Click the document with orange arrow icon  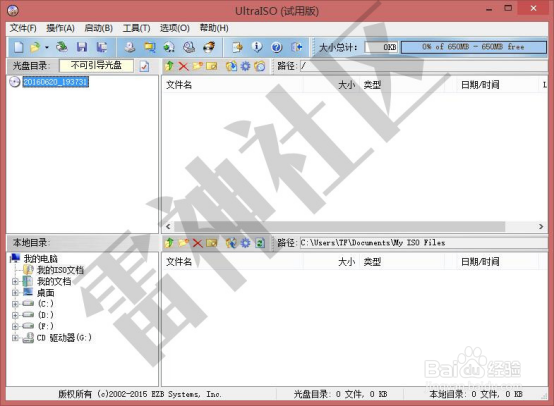237,47
